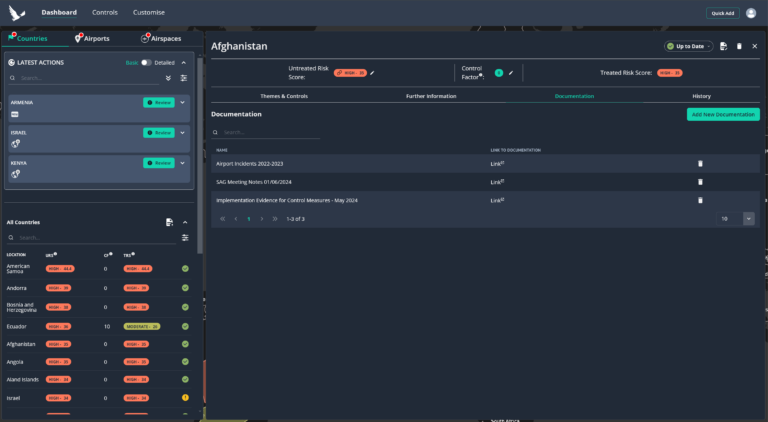Expand the Kenya action card
Viewport: 768px width, 422px height.
[182, 163]
